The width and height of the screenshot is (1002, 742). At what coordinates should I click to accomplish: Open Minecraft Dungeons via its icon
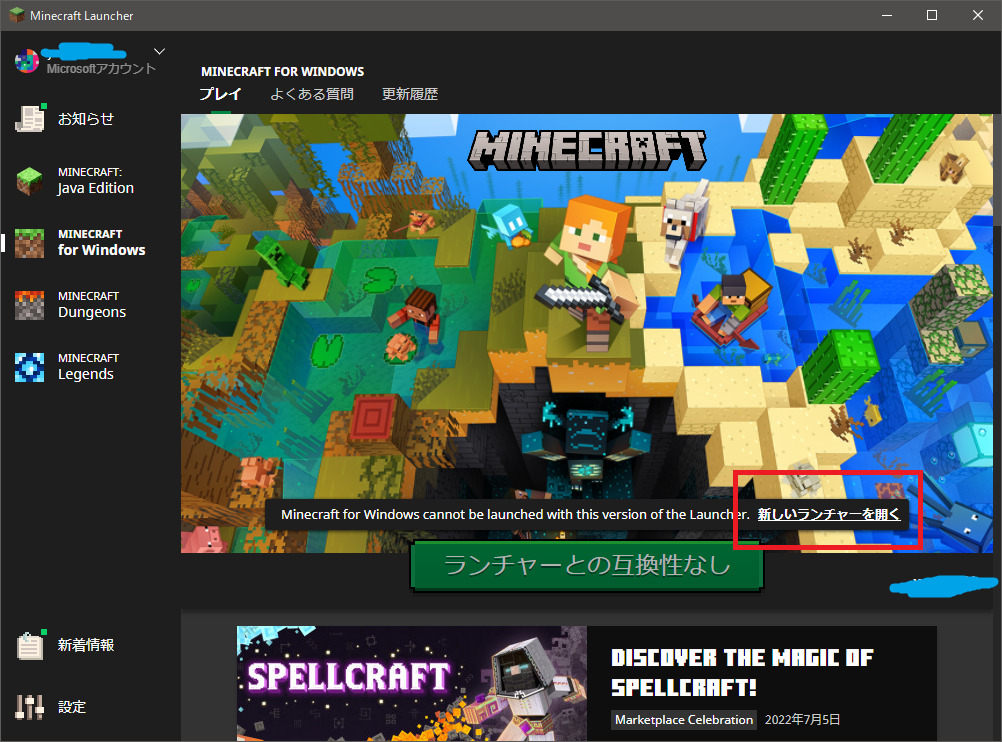[30, 305]
